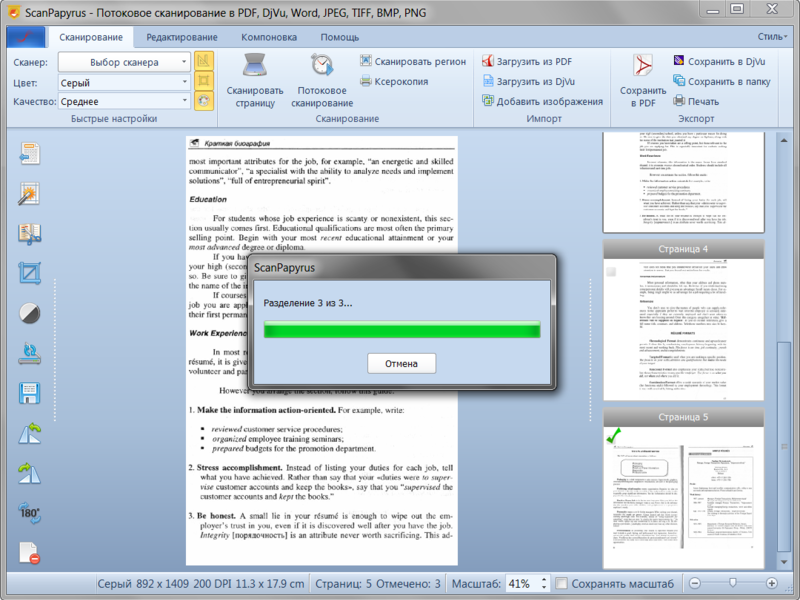Viewport: 800px width, 600px height.
Task: Switch to the Редактирование tab
Action: pyautogui.click(x=182, y=37)
